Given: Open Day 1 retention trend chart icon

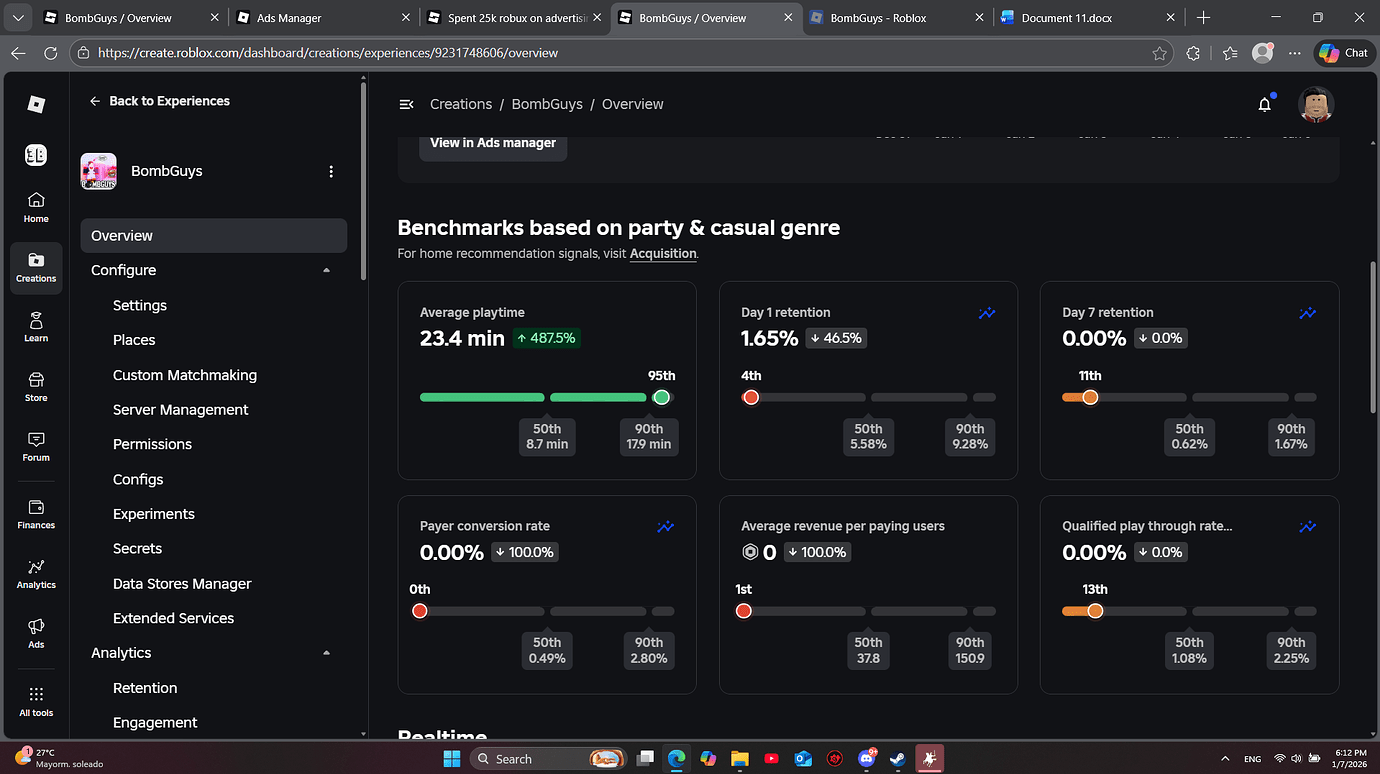Looking at the screenshot, I should [987, 313].
